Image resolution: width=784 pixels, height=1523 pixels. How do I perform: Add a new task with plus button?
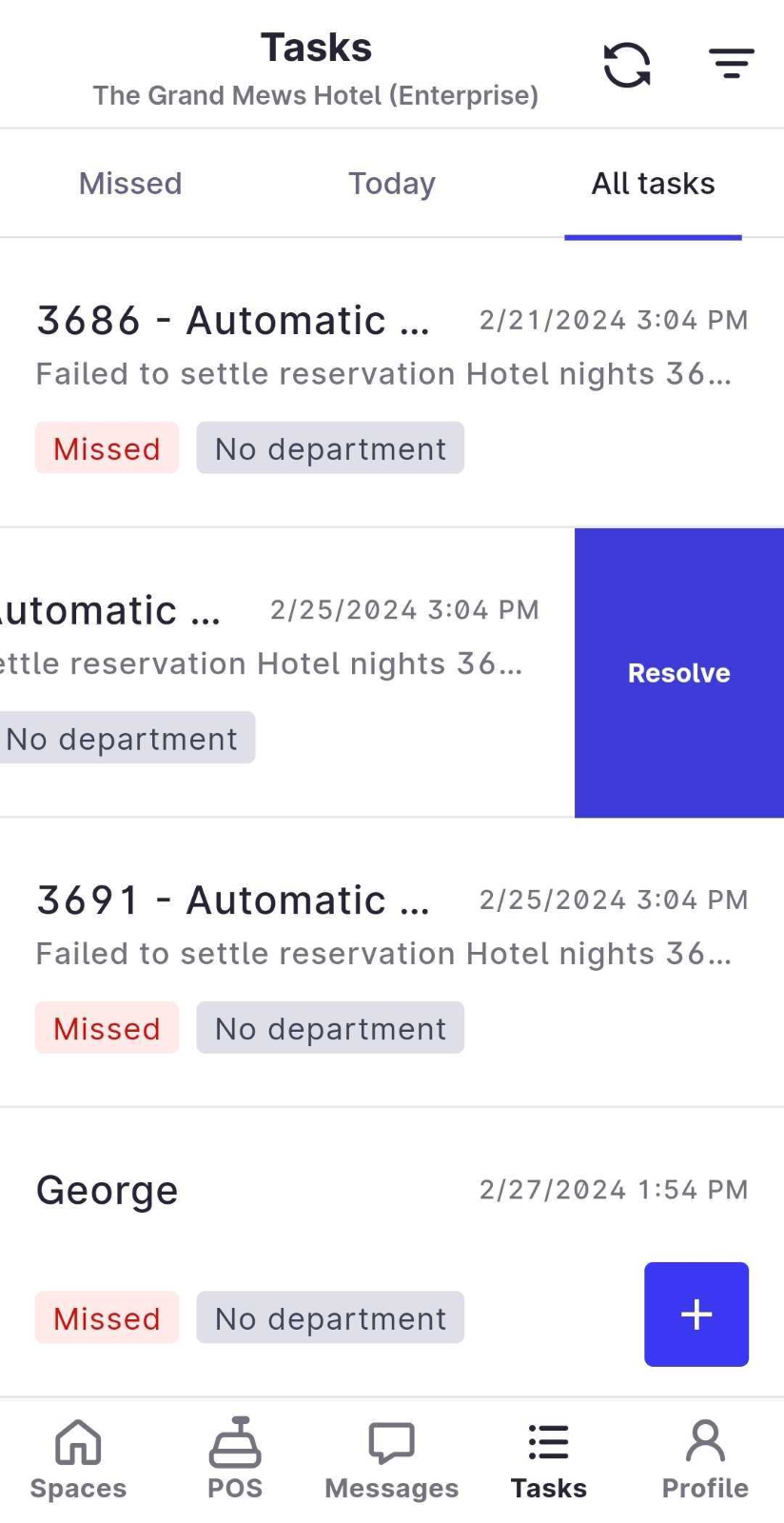(x=696, y=1315)
